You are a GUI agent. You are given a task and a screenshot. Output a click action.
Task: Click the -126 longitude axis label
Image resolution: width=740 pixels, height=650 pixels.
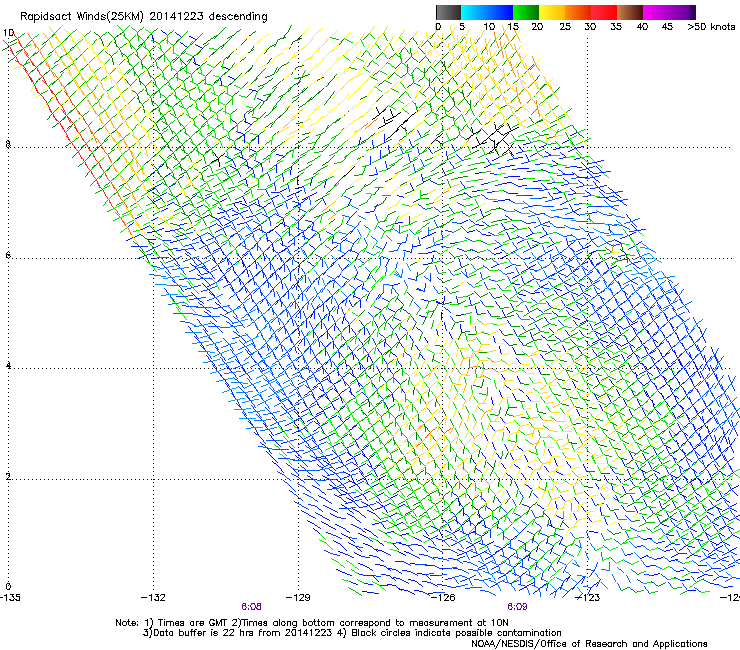tap(443, 598)
